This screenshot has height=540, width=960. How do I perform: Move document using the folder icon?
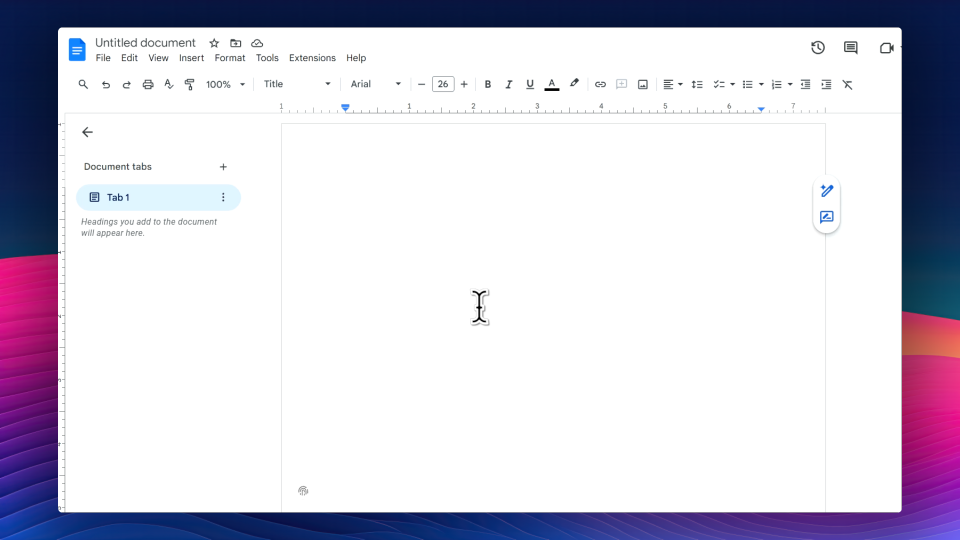(x=235, y=43)
